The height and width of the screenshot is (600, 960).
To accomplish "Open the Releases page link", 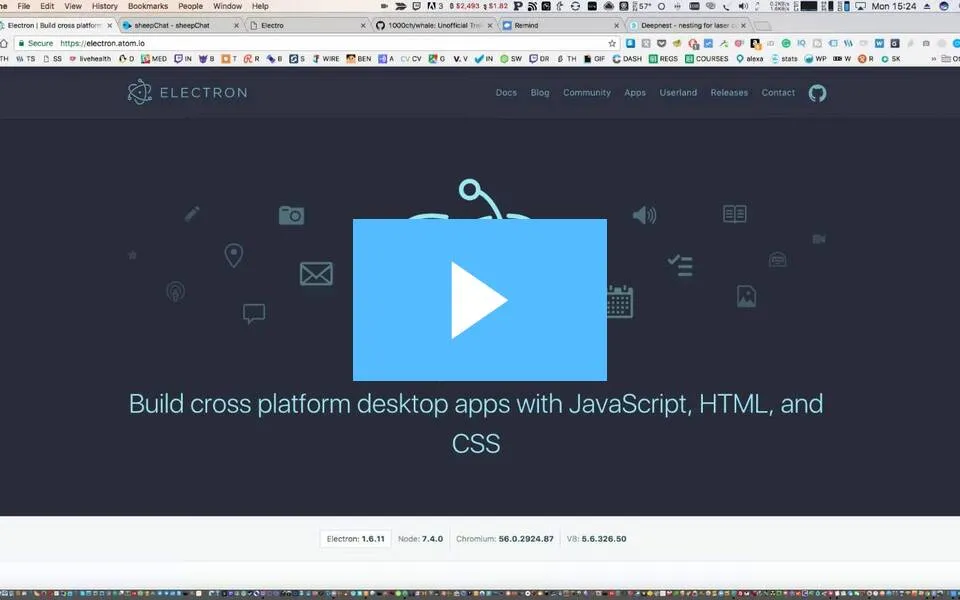I will (x=729, y=92).
